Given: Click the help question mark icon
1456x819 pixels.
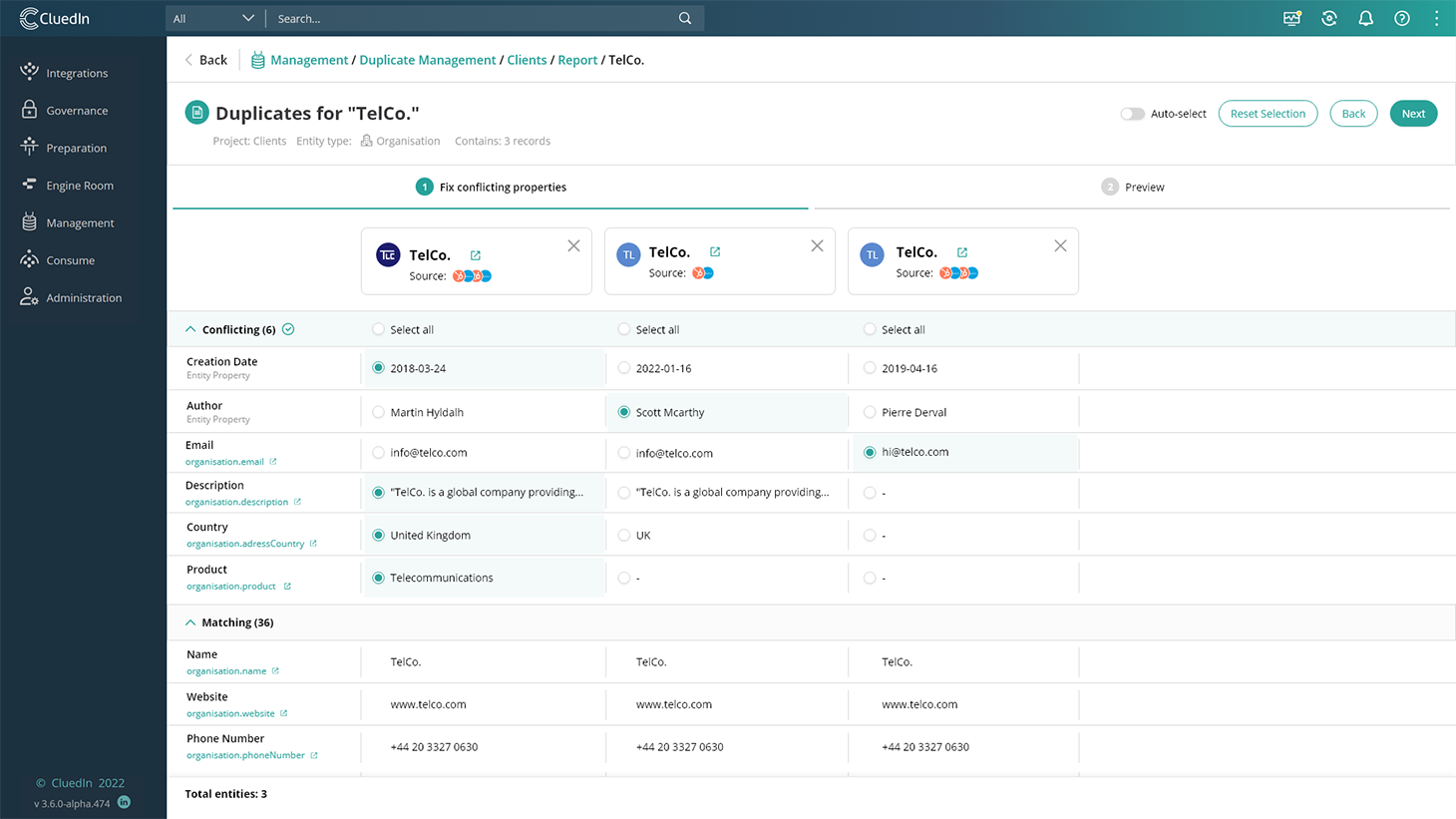Looking at the screenshot, I should tap(1402, 18).
